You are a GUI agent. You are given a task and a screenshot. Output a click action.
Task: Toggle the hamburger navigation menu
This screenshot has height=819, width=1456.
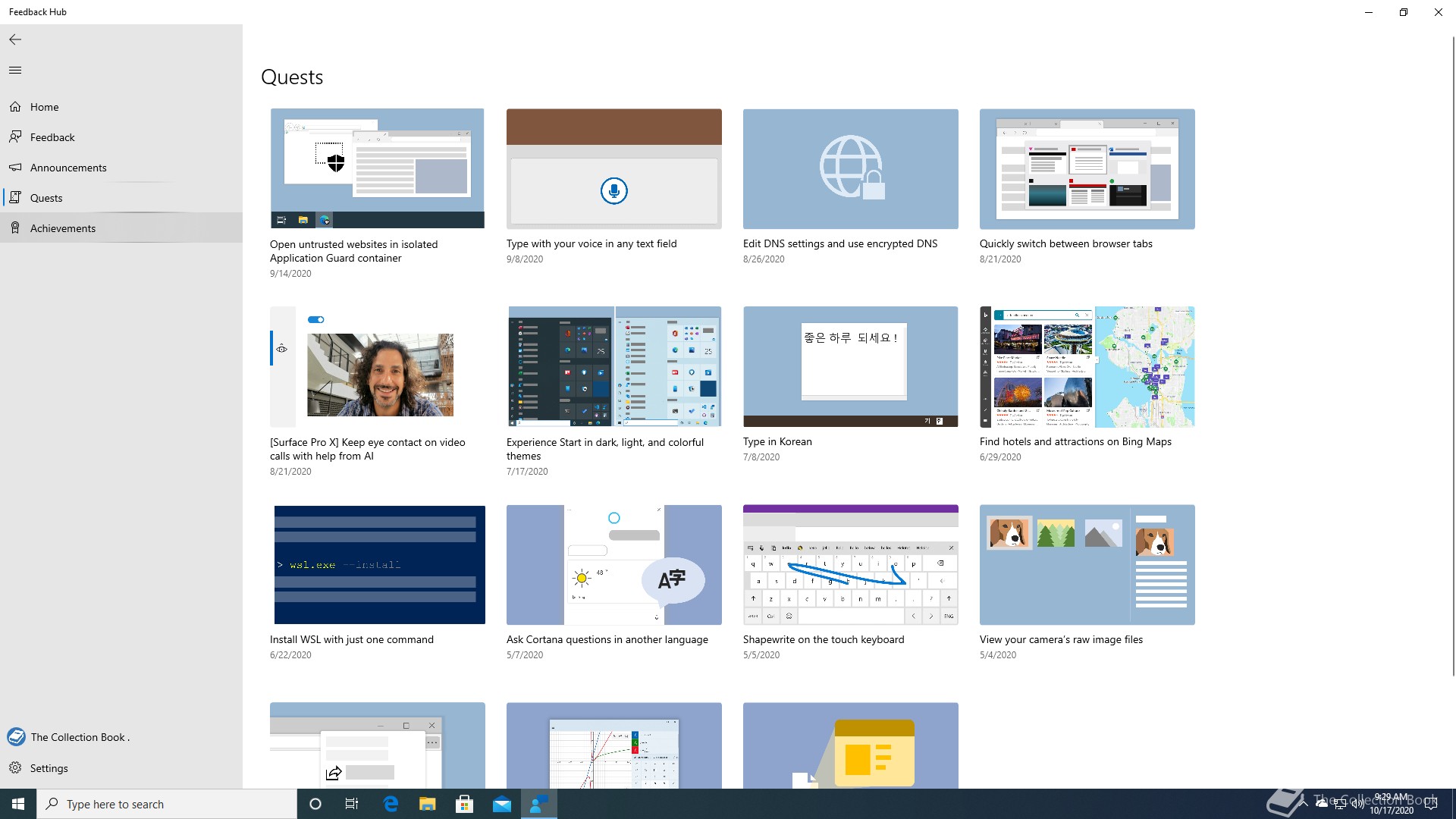tap(15, 71)
